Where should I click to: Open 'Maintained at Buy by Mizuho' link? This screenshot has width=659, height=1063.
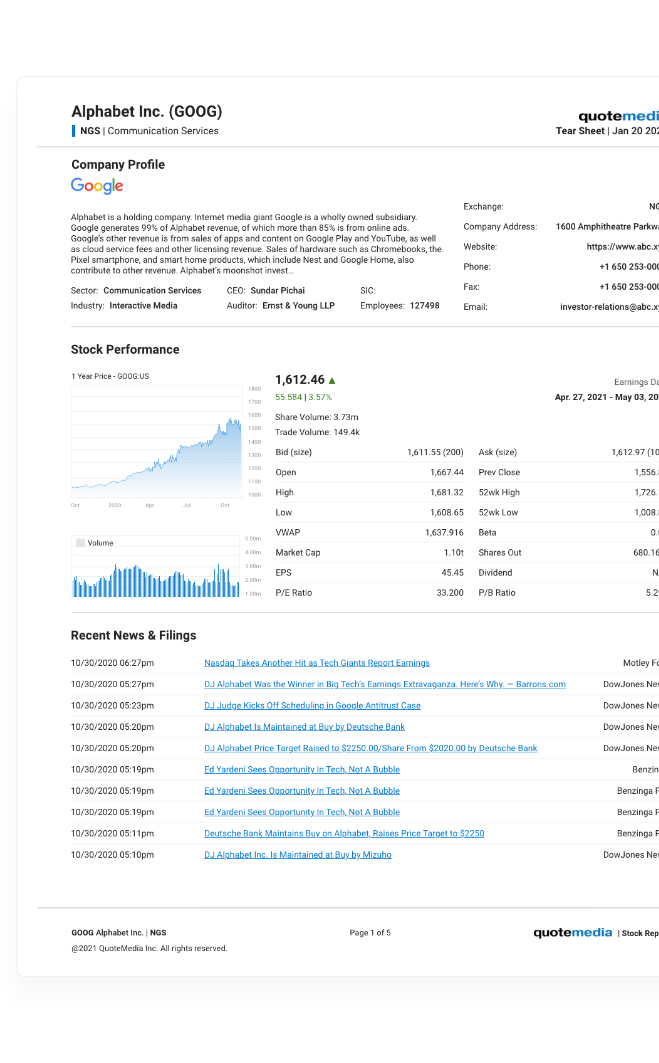(x=297, y=855)
